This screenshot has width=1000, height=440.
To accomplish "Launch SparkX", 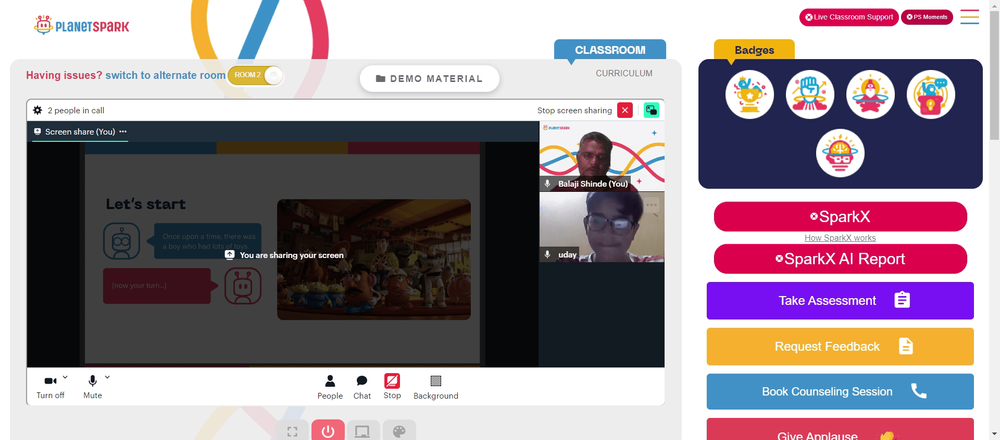I will click(x=840, y=217).
